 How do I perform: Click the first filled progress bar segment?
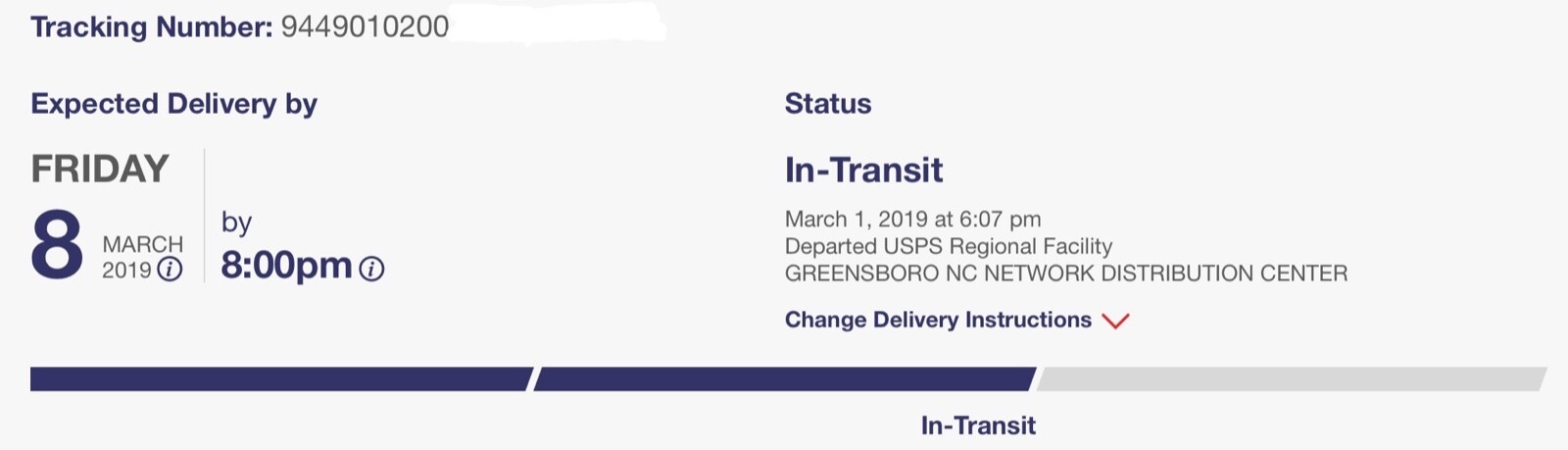tap(281, 379)
